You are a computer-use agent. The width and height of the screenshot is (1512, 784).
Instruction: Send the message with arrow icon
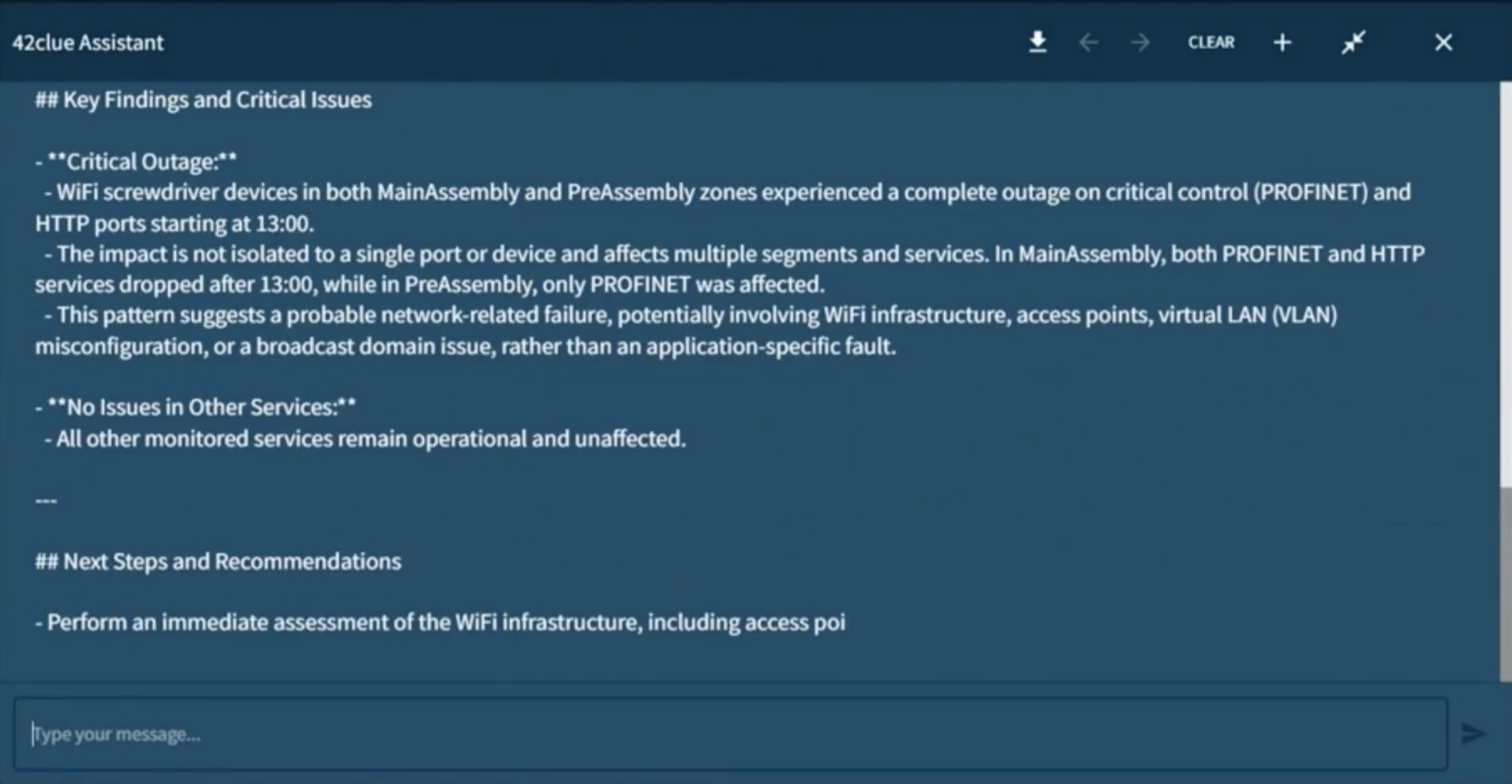(1473, 734)
